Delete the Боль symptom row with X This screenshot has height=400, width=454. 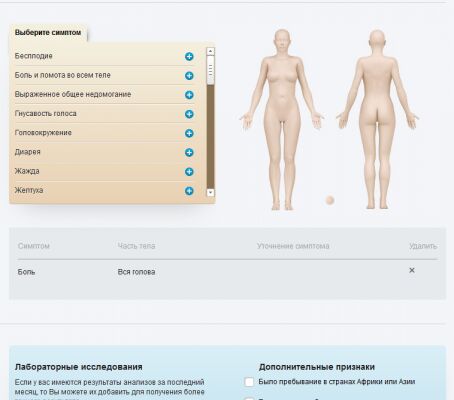[412, 270]
